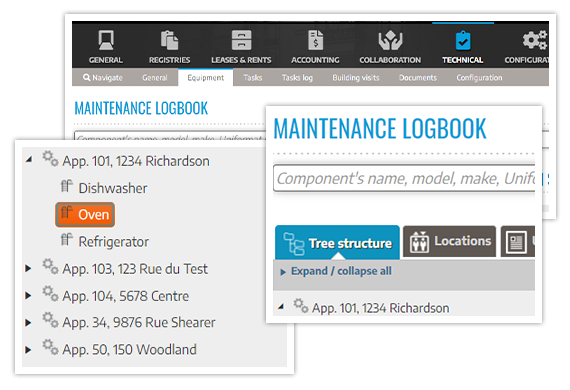This screenshot has width=570, height=390.
Task: Select App. 101, 1234 Richardson in front panel
Action: 380,308
